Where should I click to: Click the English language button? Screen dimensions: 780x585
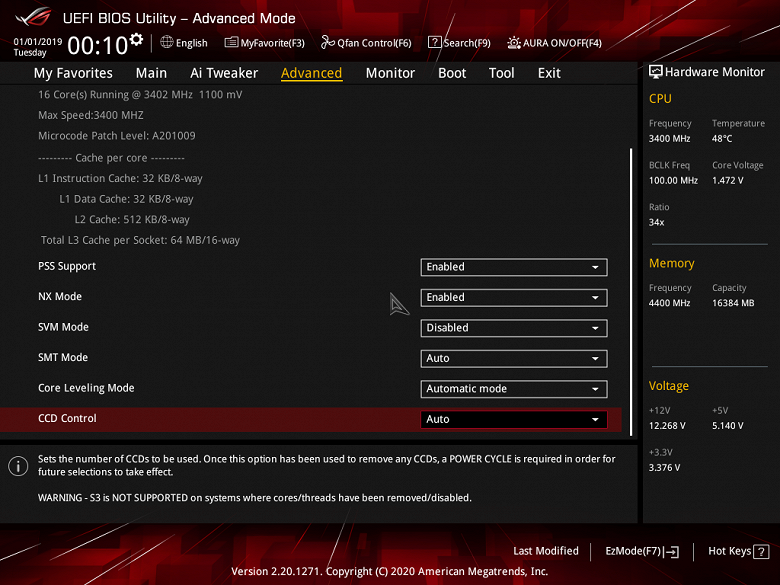[x=184, y=43]
